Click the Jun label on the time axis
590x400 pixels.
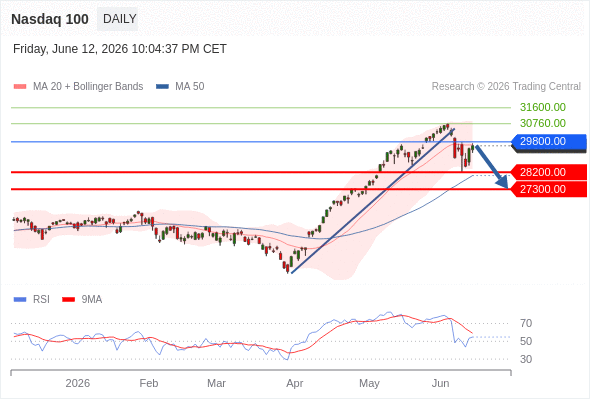[440, 383]
